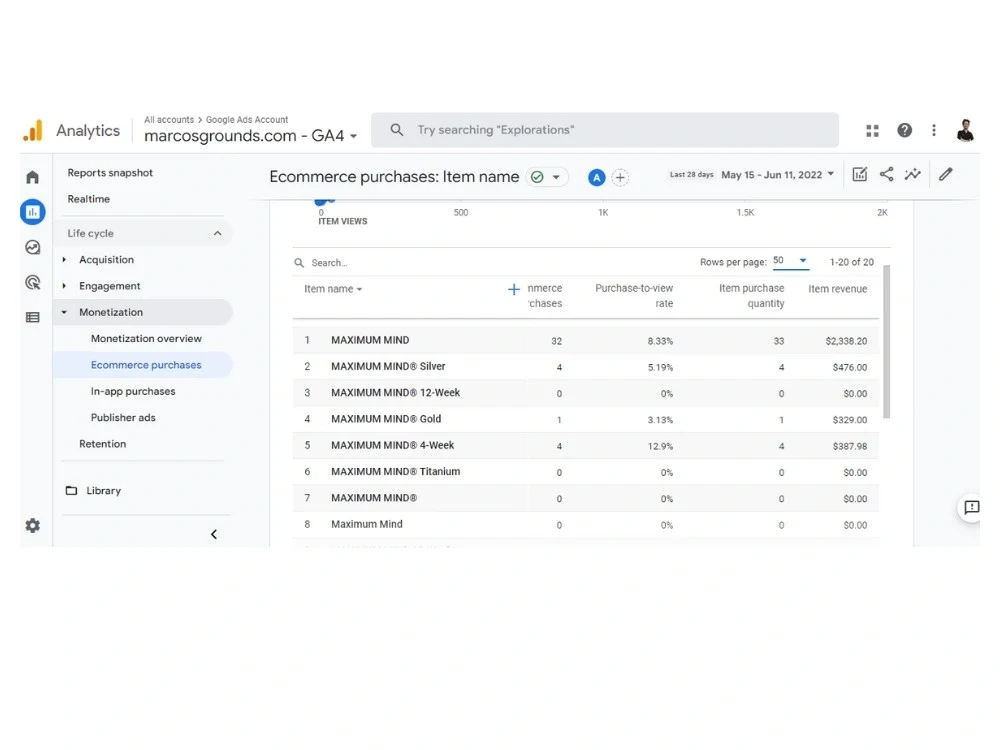Open the Google apps grid icon
This screenshot has height=750, width=1000.
(872, 130)
